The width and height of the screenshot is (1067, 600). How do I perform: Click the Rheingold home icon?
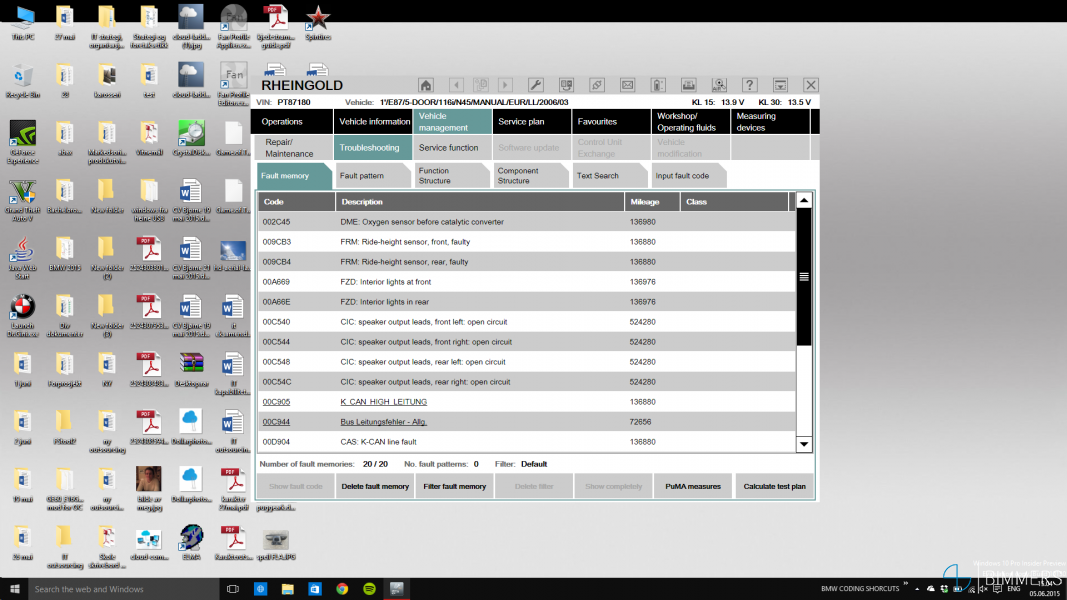(x=426, y=85)
